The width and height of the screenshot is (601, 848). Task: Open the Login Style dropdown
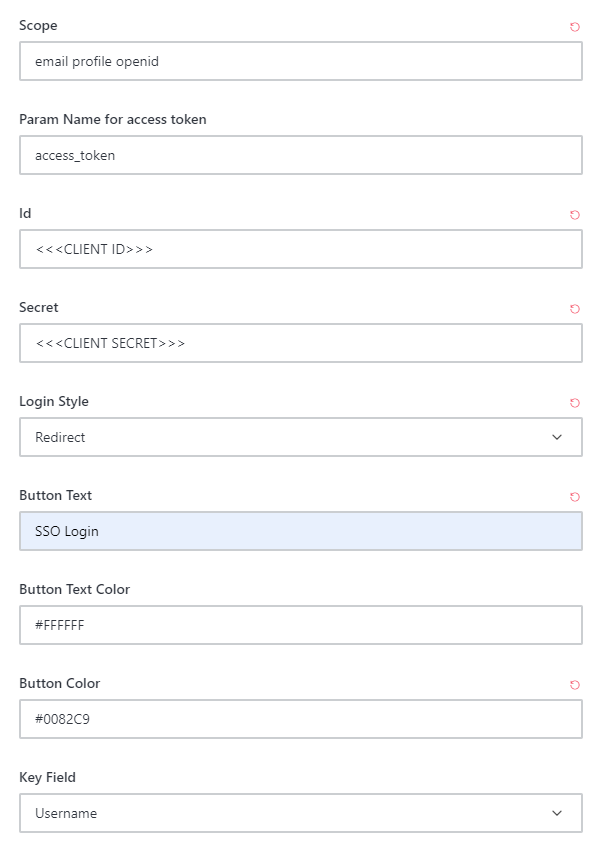point(300,437)
